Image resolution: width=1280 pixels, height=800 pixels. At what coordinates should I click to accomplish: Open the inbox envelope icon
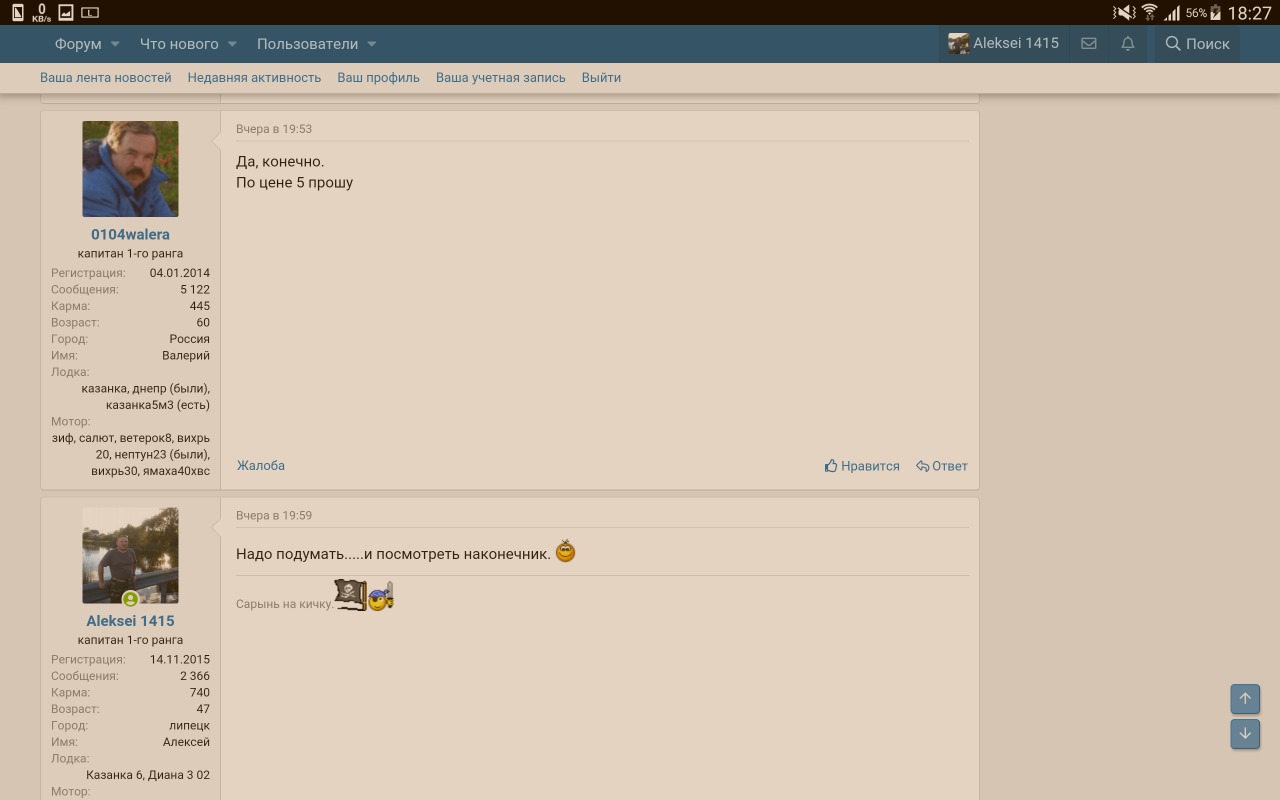[x=1089, y=44]
